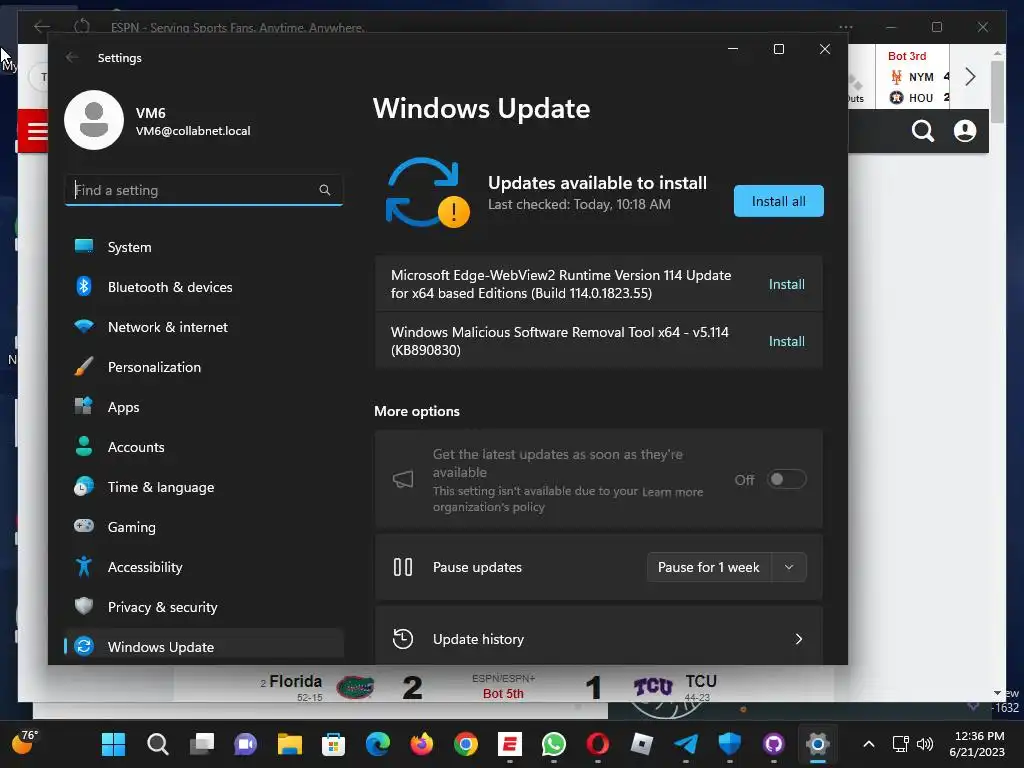The width and height of the screenshot is (1024, 768).
Task: Open weather widget showing 76°
Action: tap(25, 743)
